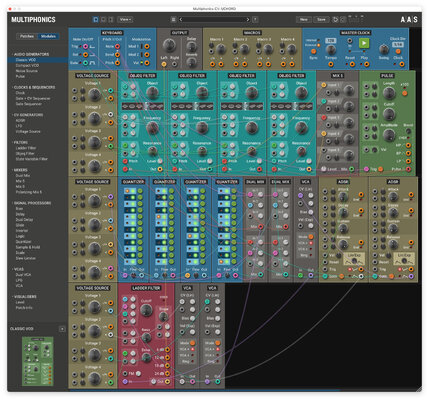Click the Keyboard Gate output jack
The image size is (429, 400).
86,63
